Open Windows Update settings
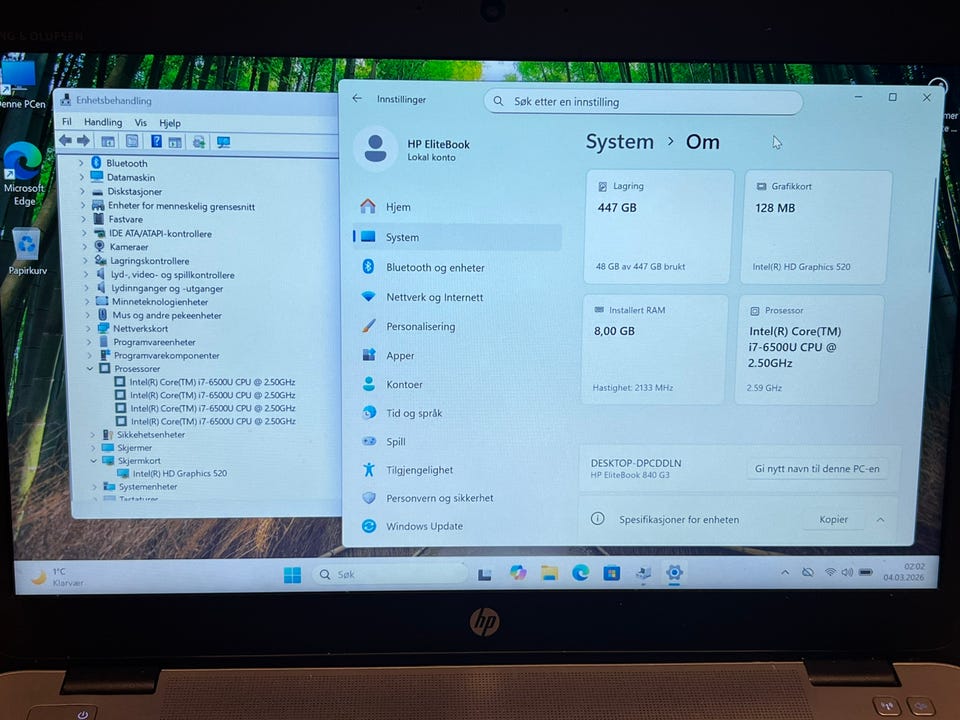The image size is (960, 720). pyautogui.click(x=457, y=526)
